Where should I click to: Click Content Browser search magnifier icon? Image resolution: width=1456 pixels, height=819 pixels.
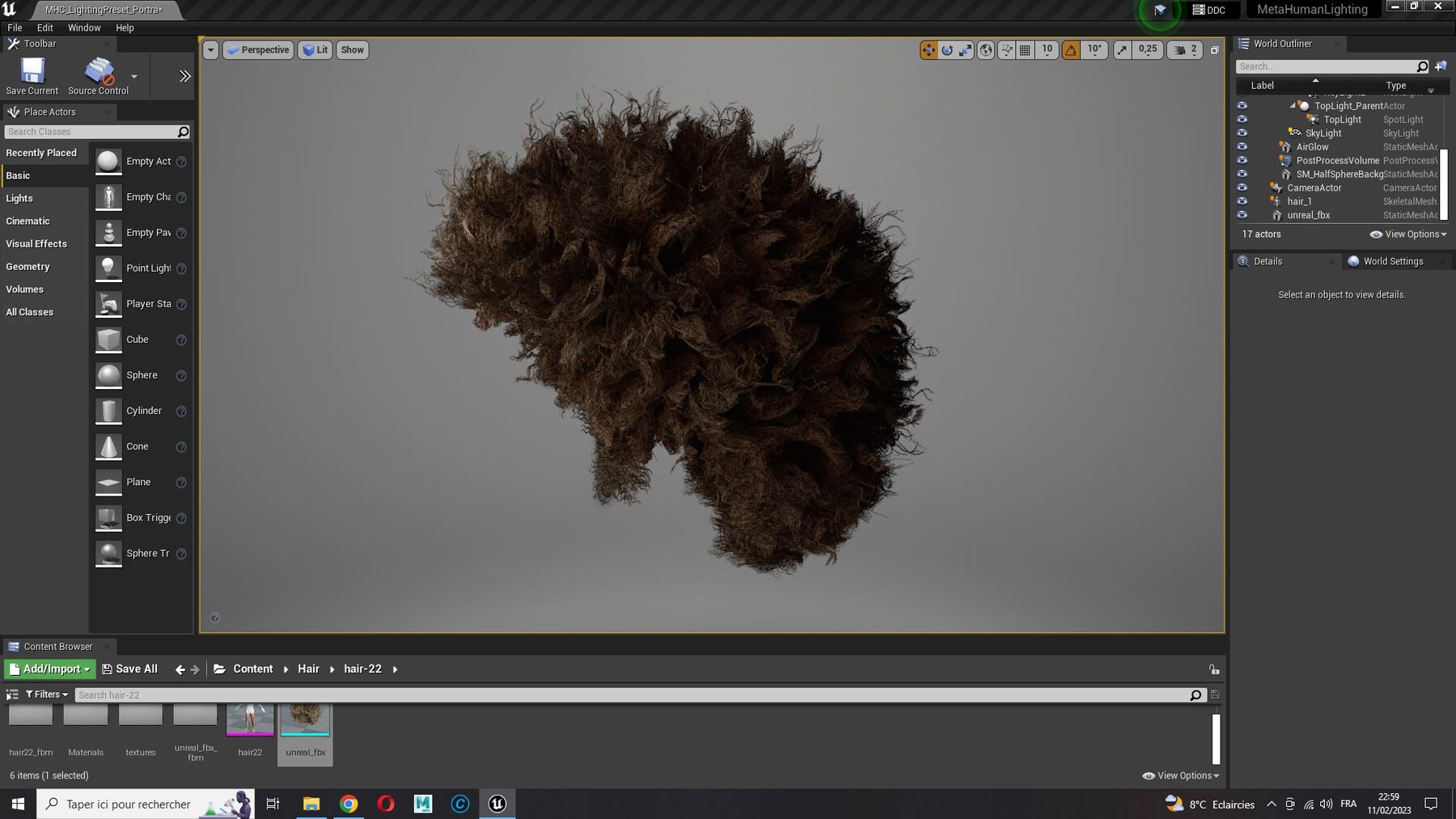point(1196,694)
